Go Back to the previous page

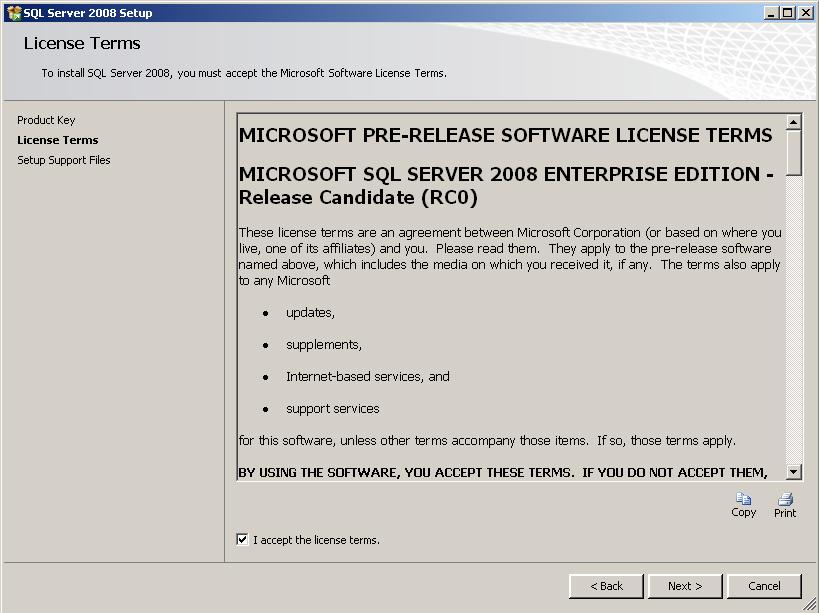tap(606, 586)
